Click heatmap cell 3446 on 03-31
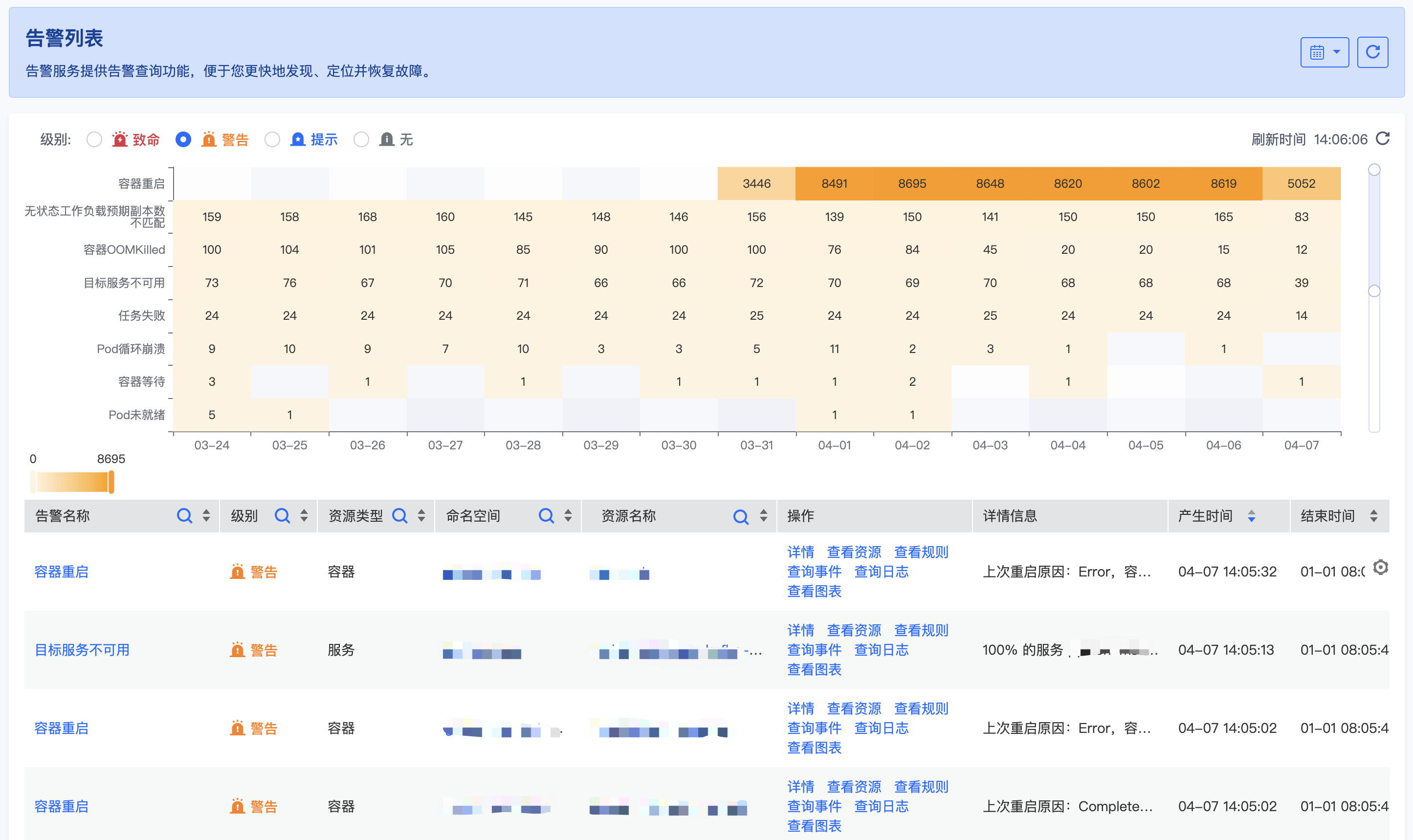Viewport: 1413px width, 840px height. click(x=756, y=183)
